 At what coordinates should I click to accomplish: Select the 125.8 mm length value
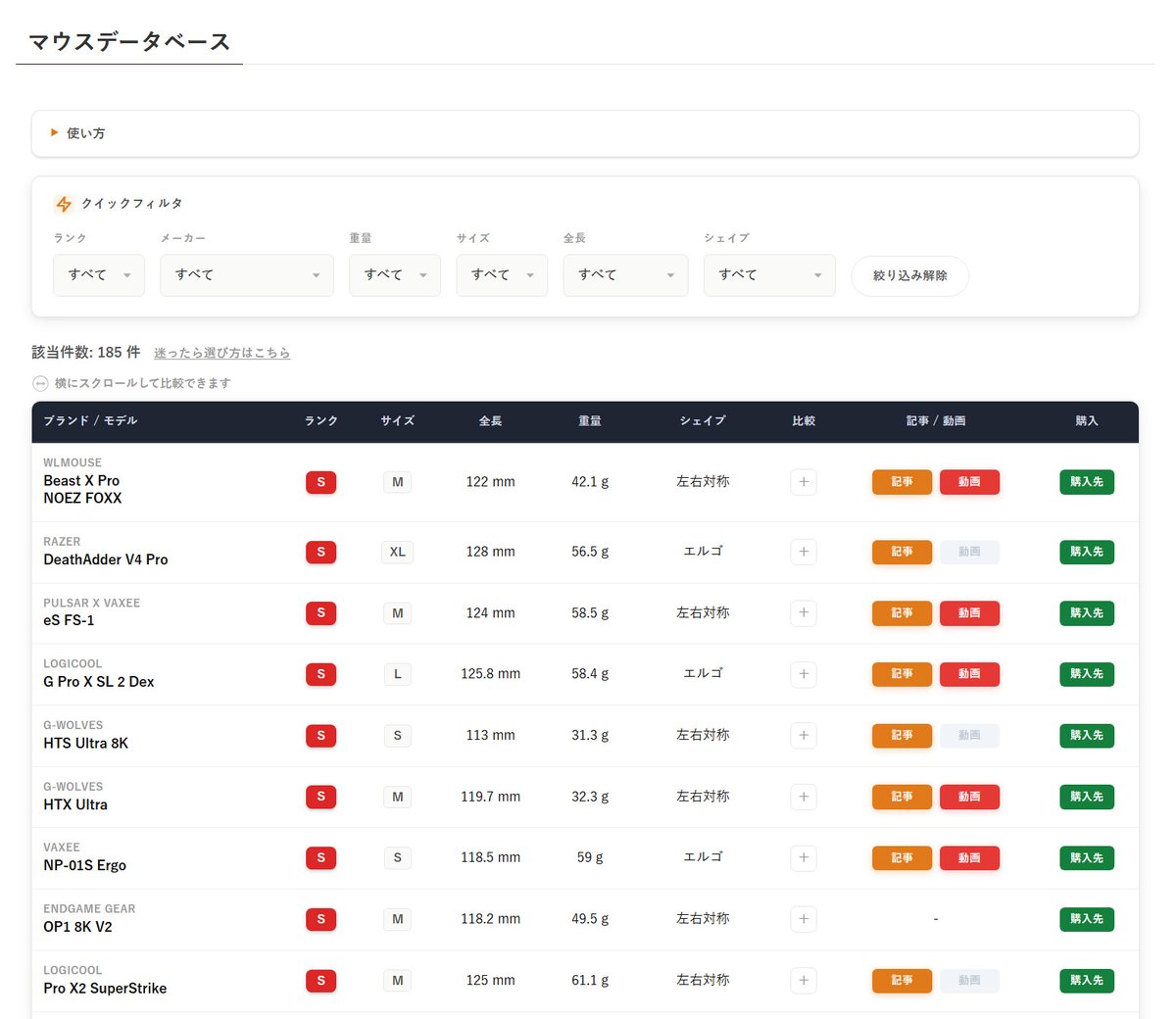tap(491, 674)
